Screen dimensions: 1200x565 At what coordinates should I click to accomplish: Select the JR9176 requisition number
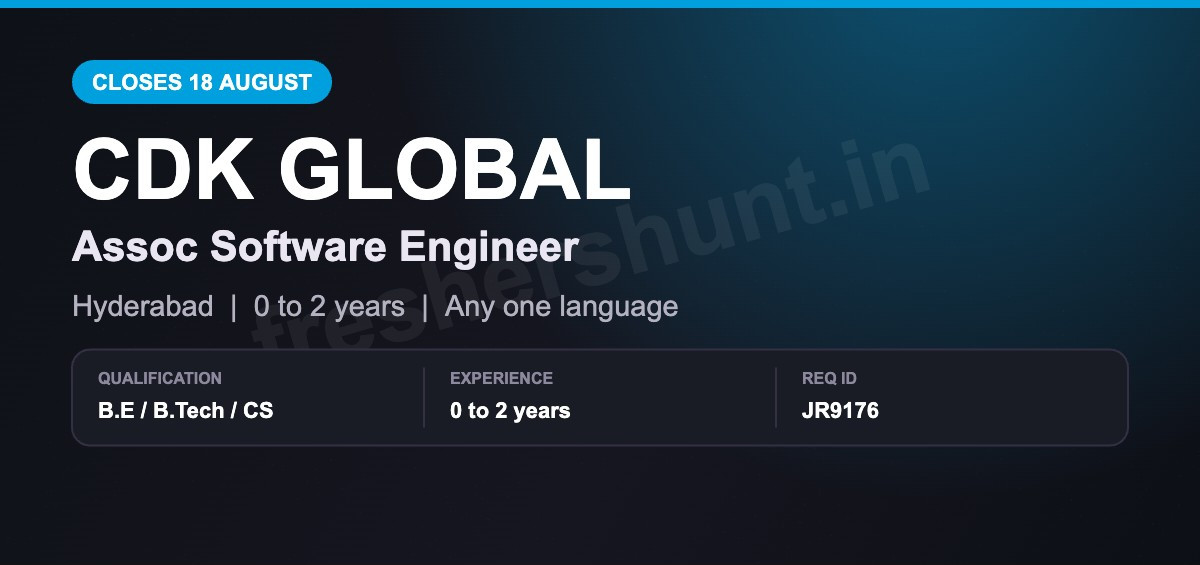(840, 410)
